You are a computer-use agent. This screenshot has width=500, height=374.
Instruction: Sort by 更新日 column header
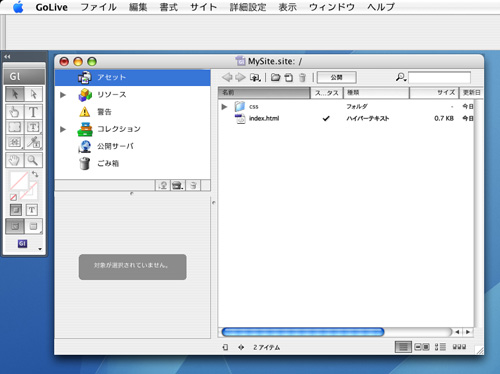click(471, 93)
